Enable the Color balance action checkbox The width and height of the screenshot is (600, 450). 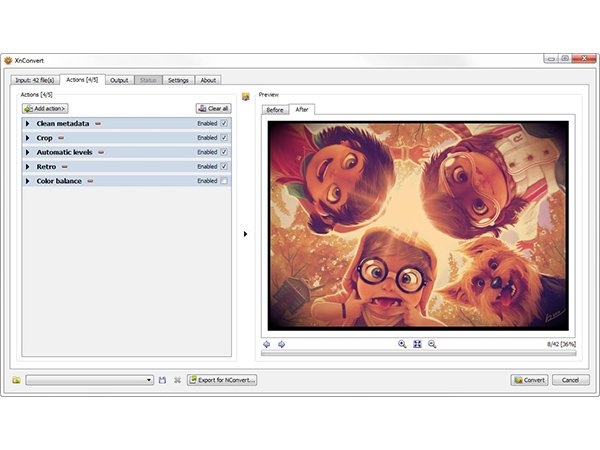pos(224,181)
